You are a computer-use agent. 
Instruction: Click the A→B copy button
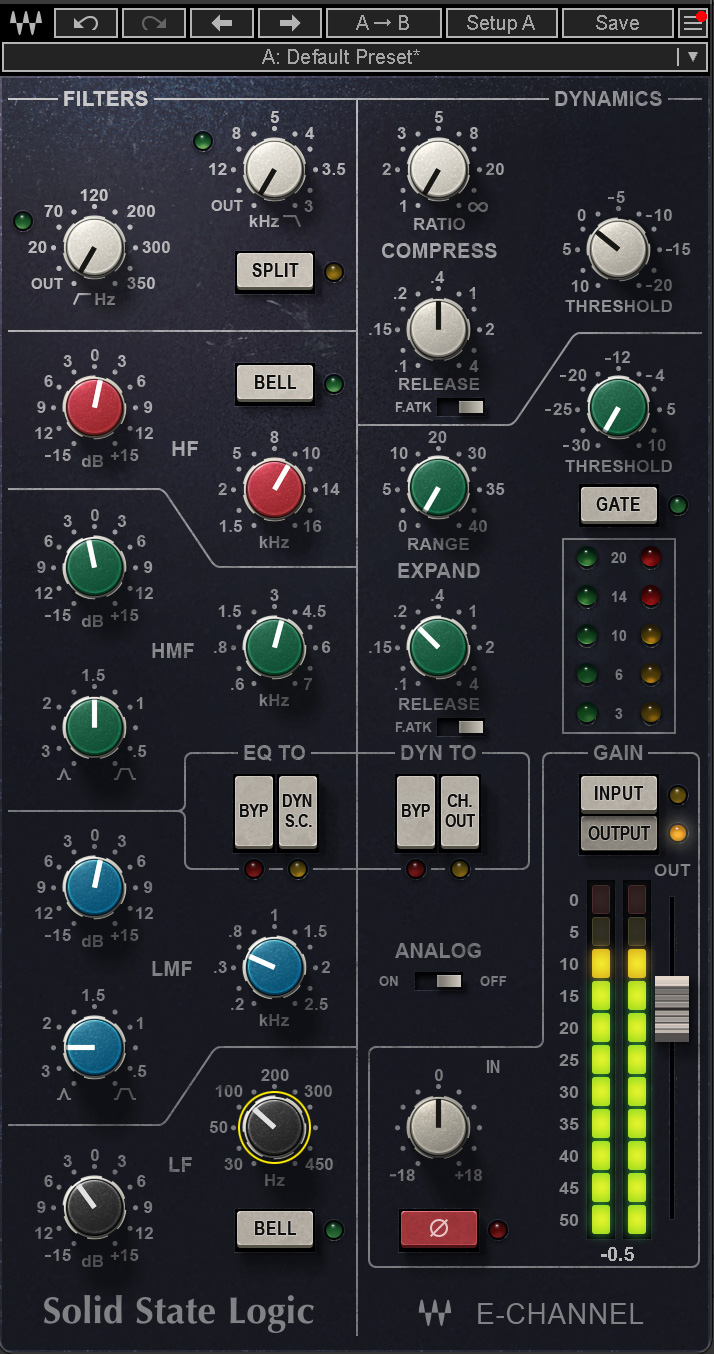[x=383, y=22]
